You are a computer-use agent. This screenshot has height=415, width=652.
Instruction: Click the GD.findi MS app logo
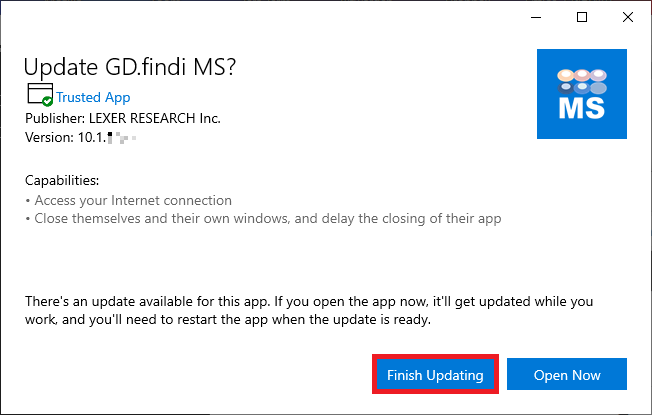click(581, 93)
